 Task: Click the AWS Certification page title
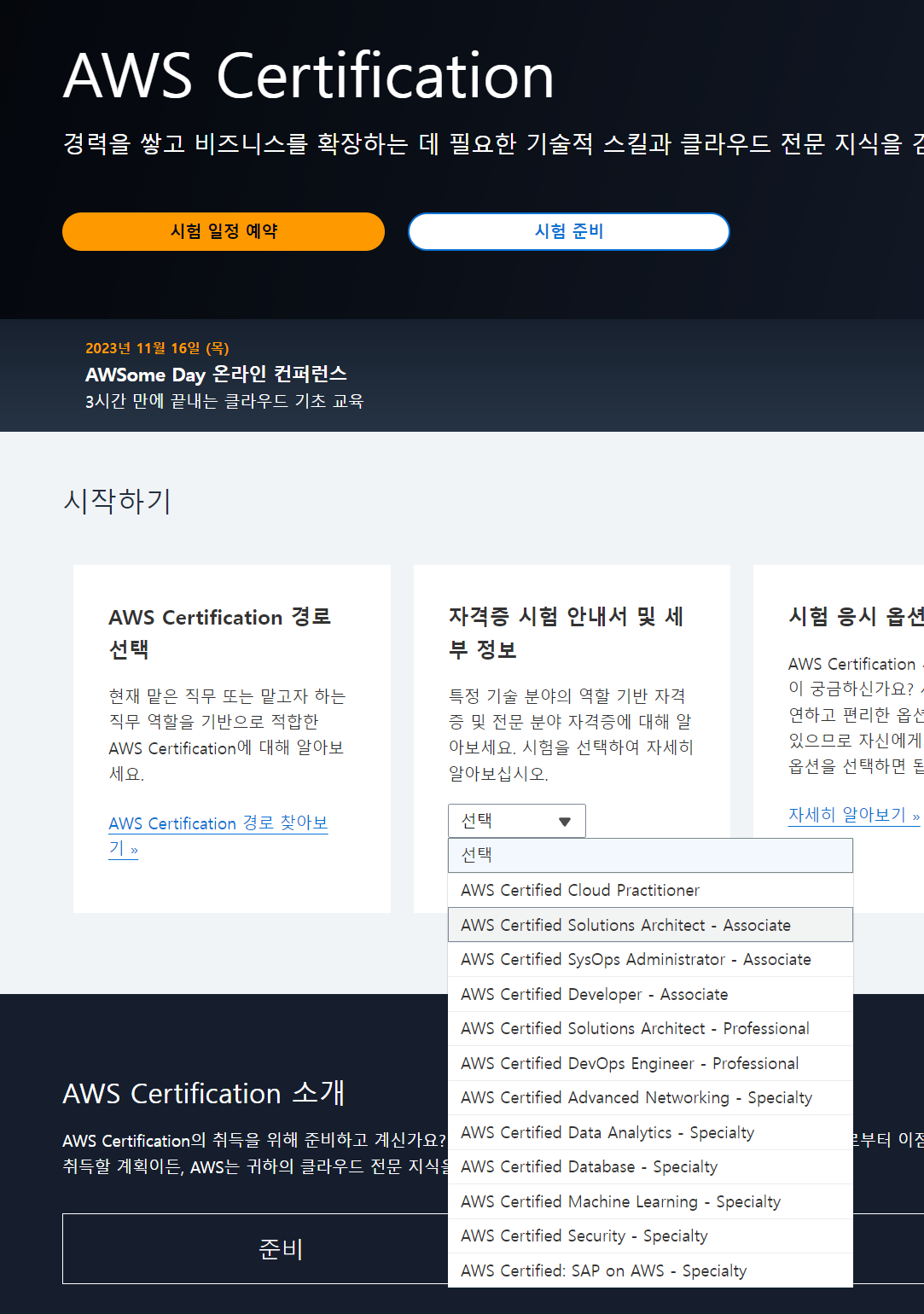[309, 75]
